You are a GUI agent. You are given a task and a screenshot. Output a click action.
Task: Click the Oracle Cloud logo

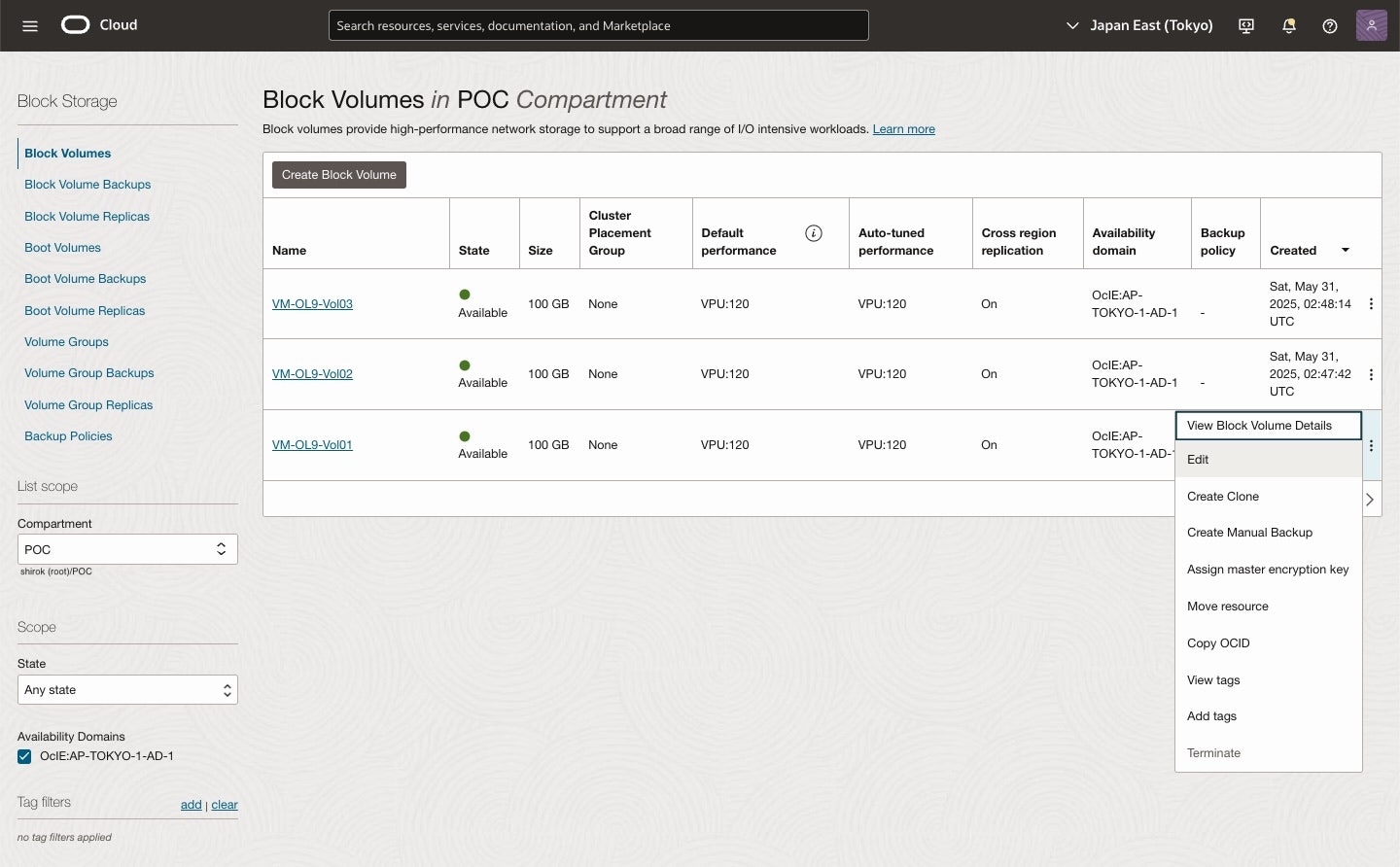point(99,25)
